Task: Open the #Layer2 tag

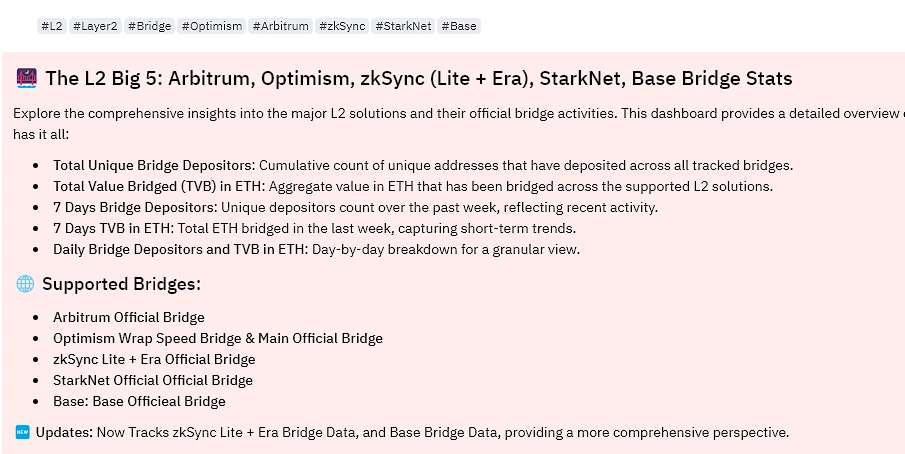Action: 95,26
